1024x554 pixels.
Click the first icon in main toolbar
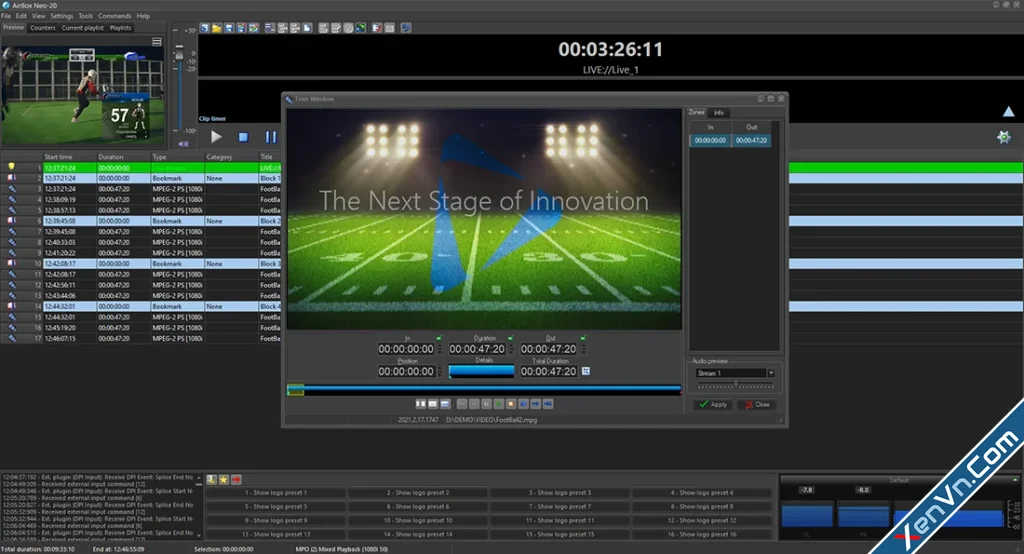click(x=204, y=28)
